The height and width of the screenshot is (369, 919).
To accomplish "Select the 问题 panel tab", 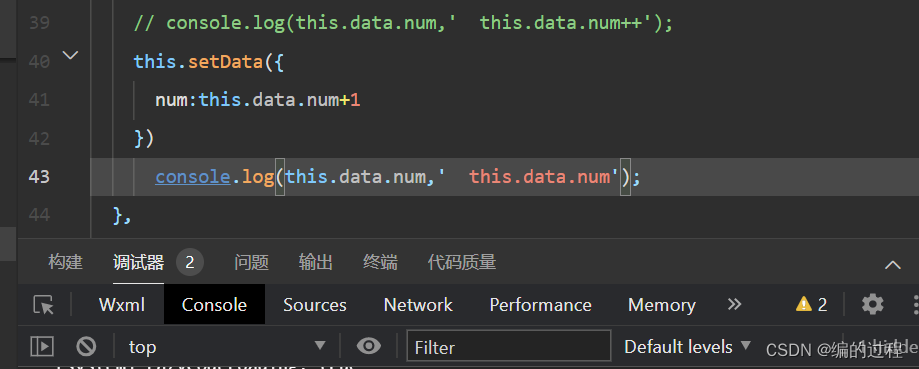I will tap(251, 262).
